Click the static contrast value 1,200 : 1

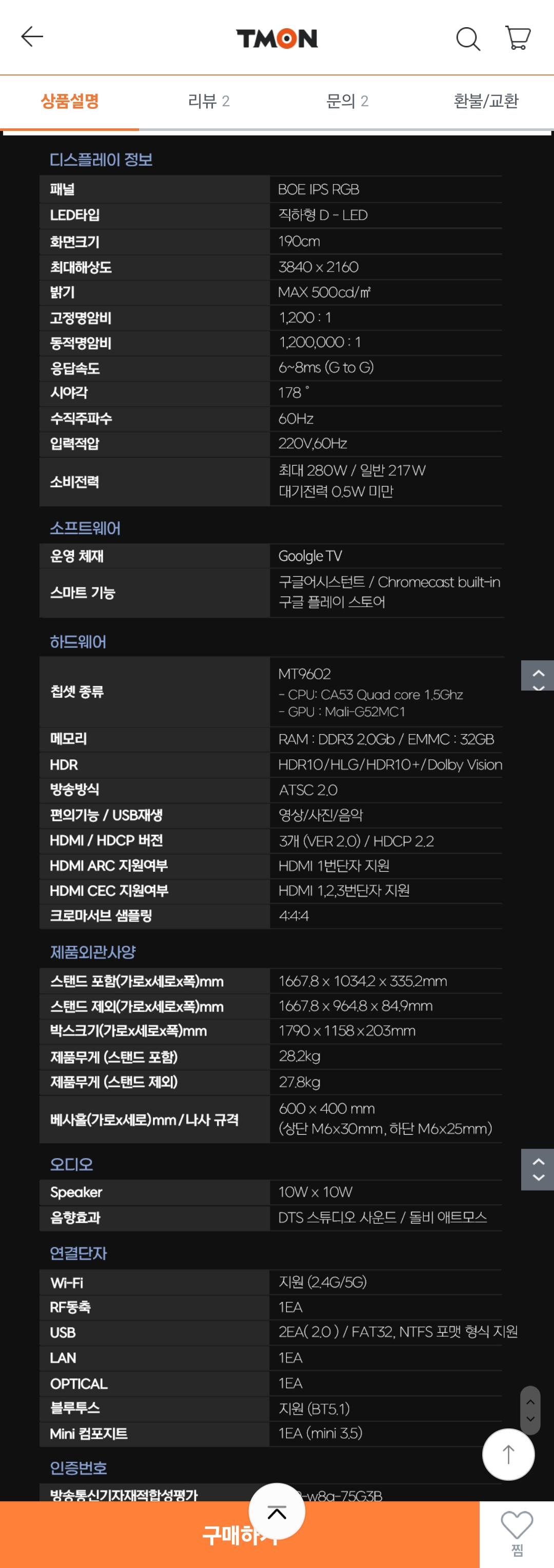click(305, 317)
